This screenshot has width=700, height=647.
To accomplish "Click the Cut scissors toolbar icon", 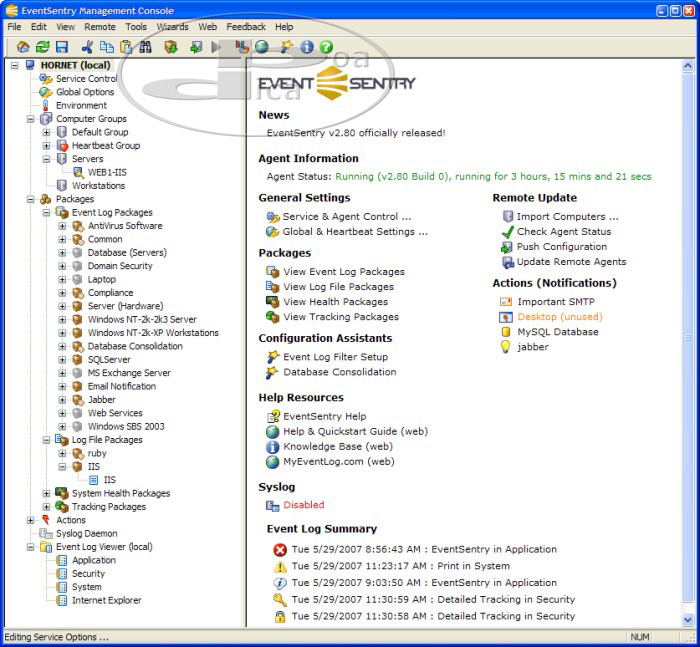I will [x=87, y=47].
